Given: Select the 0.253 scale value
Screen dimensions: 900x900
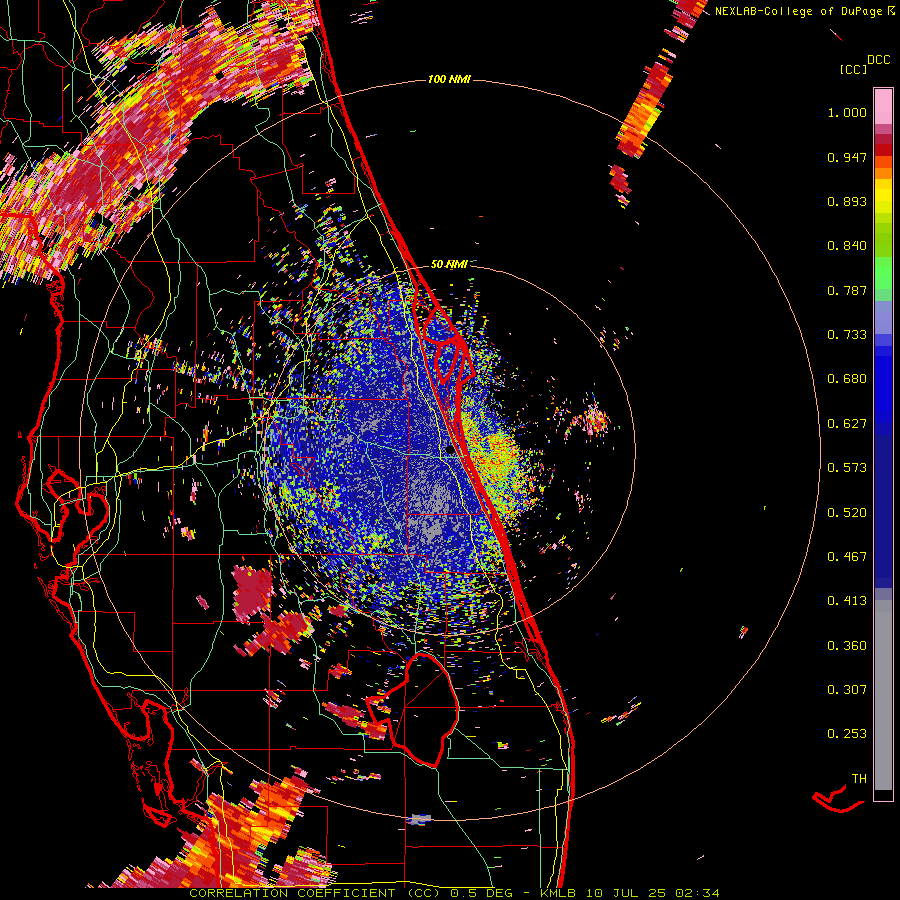Looking at the screenshot, I should pyautogui.click(x=847, y=734).
